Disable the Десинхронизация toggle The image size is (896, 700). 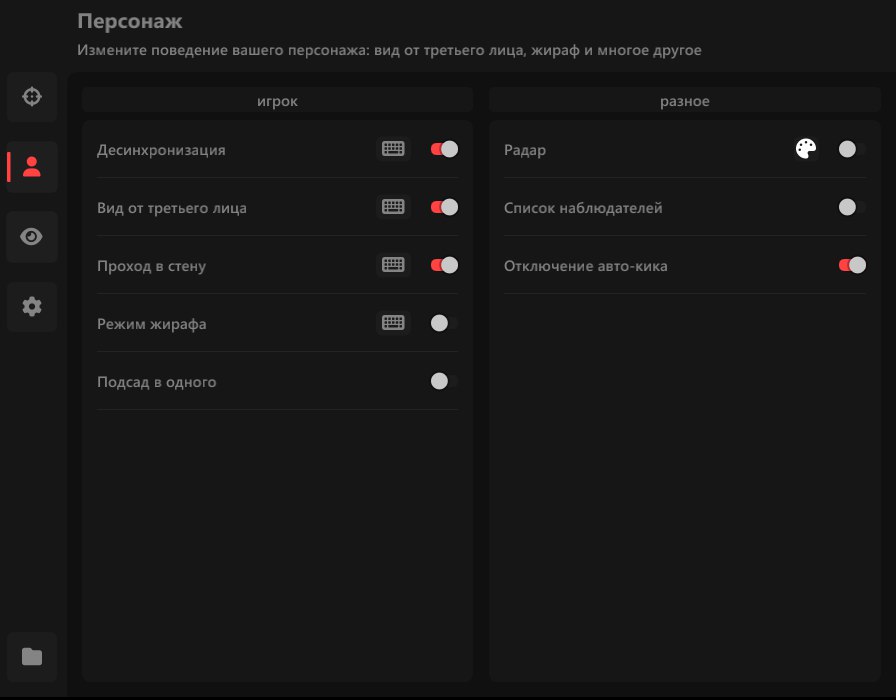click(x=444, y=149)
